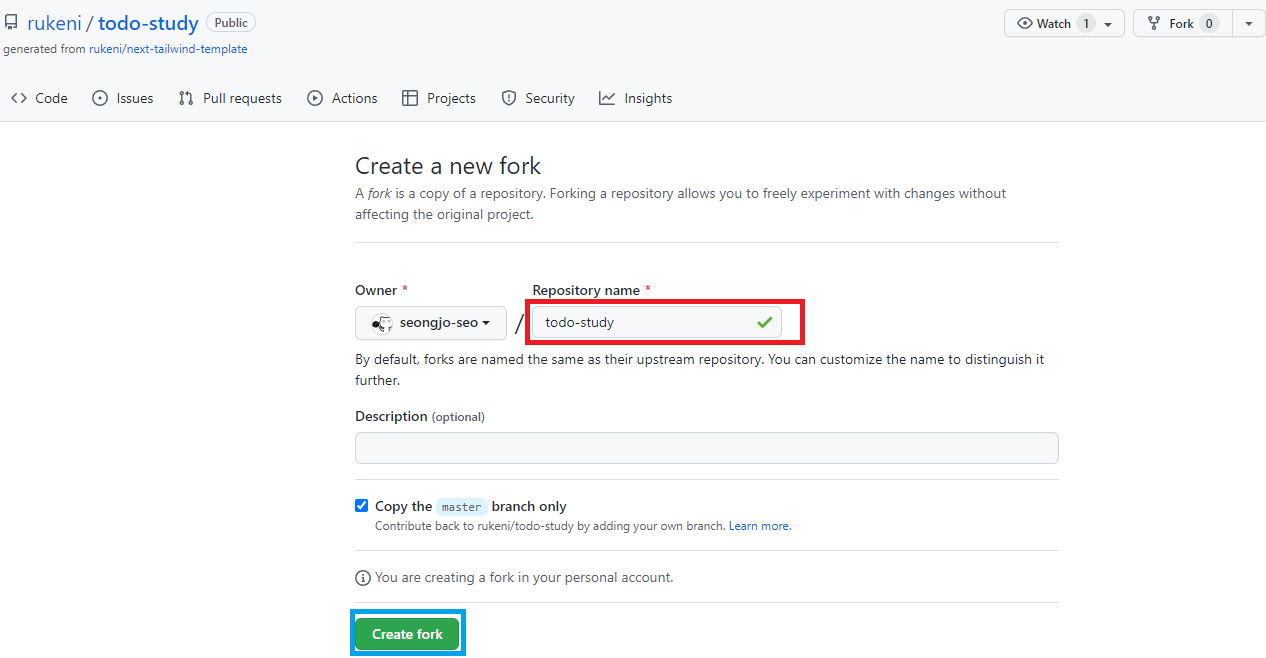Click the Create a new fork heading
Image resolution: width=1266 pixels, height=658 pixels.
448,166
